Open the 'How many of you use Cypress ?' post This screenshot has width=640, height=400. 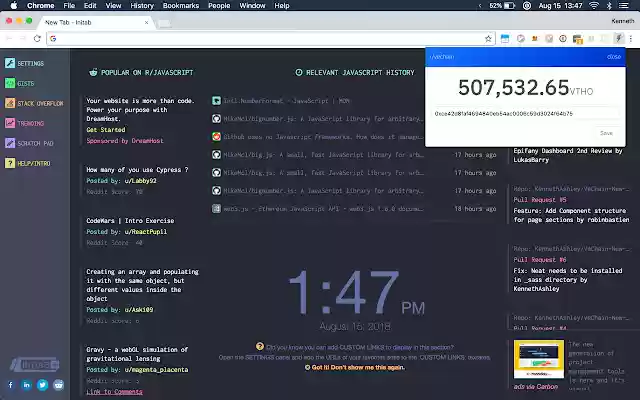point(137,169)
